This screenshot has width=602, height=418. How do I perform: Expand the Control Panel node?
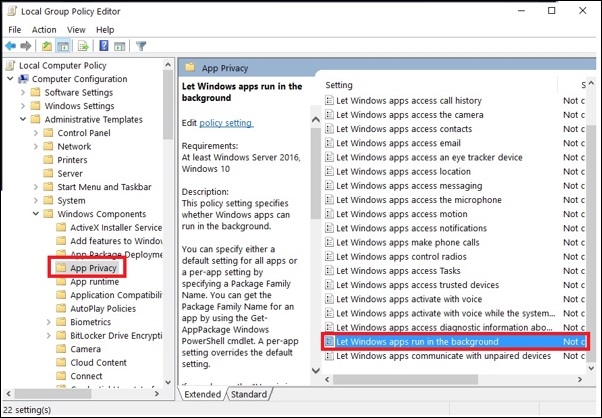pos(36,133)
